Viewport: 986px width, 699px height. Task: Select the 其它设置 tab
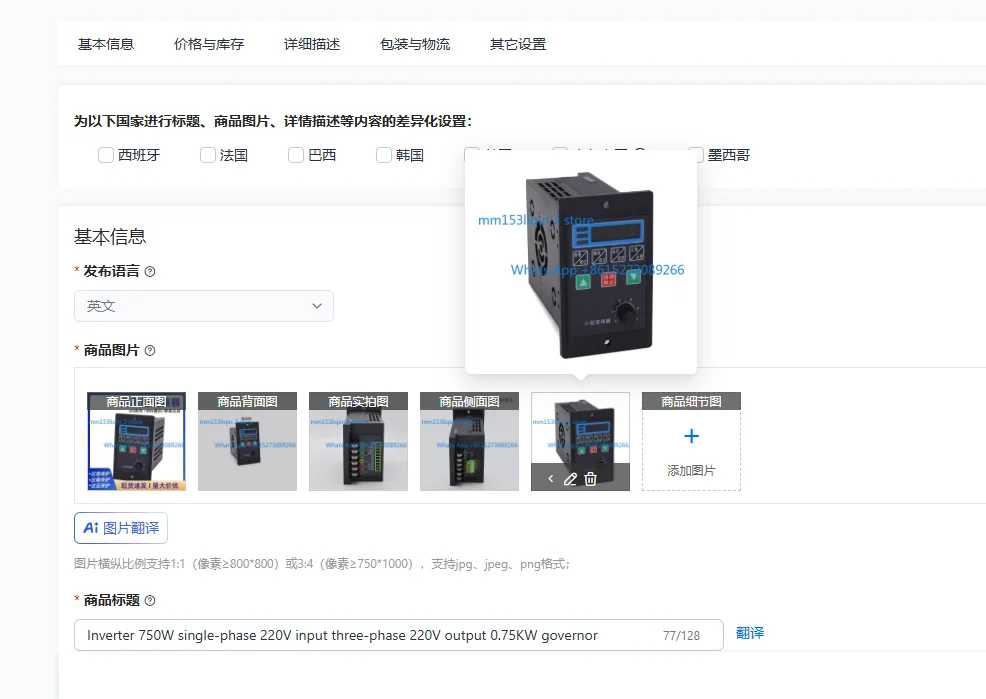click(x=518, y=44)
